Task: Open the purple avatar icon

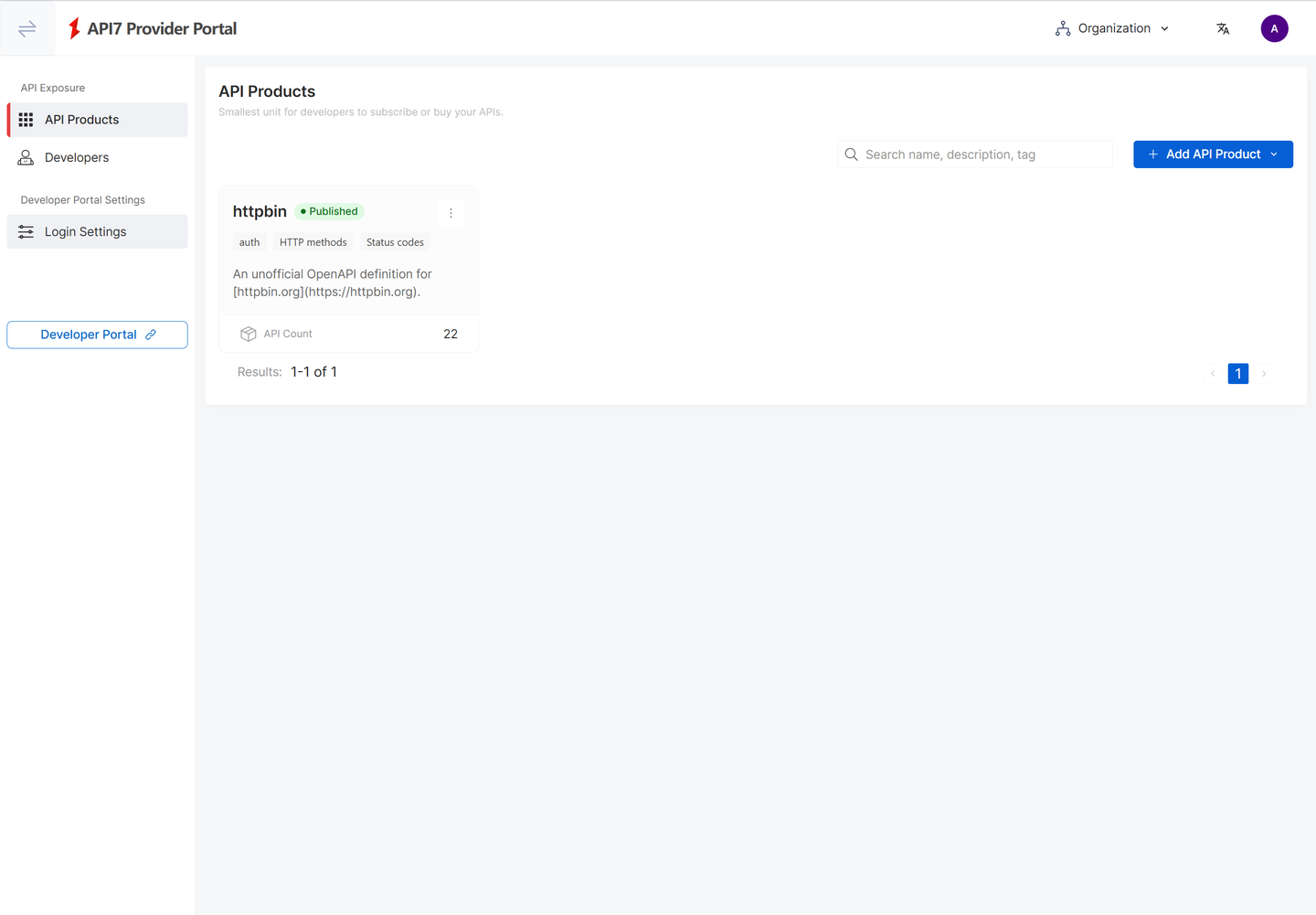Action: pos(1274,28)
